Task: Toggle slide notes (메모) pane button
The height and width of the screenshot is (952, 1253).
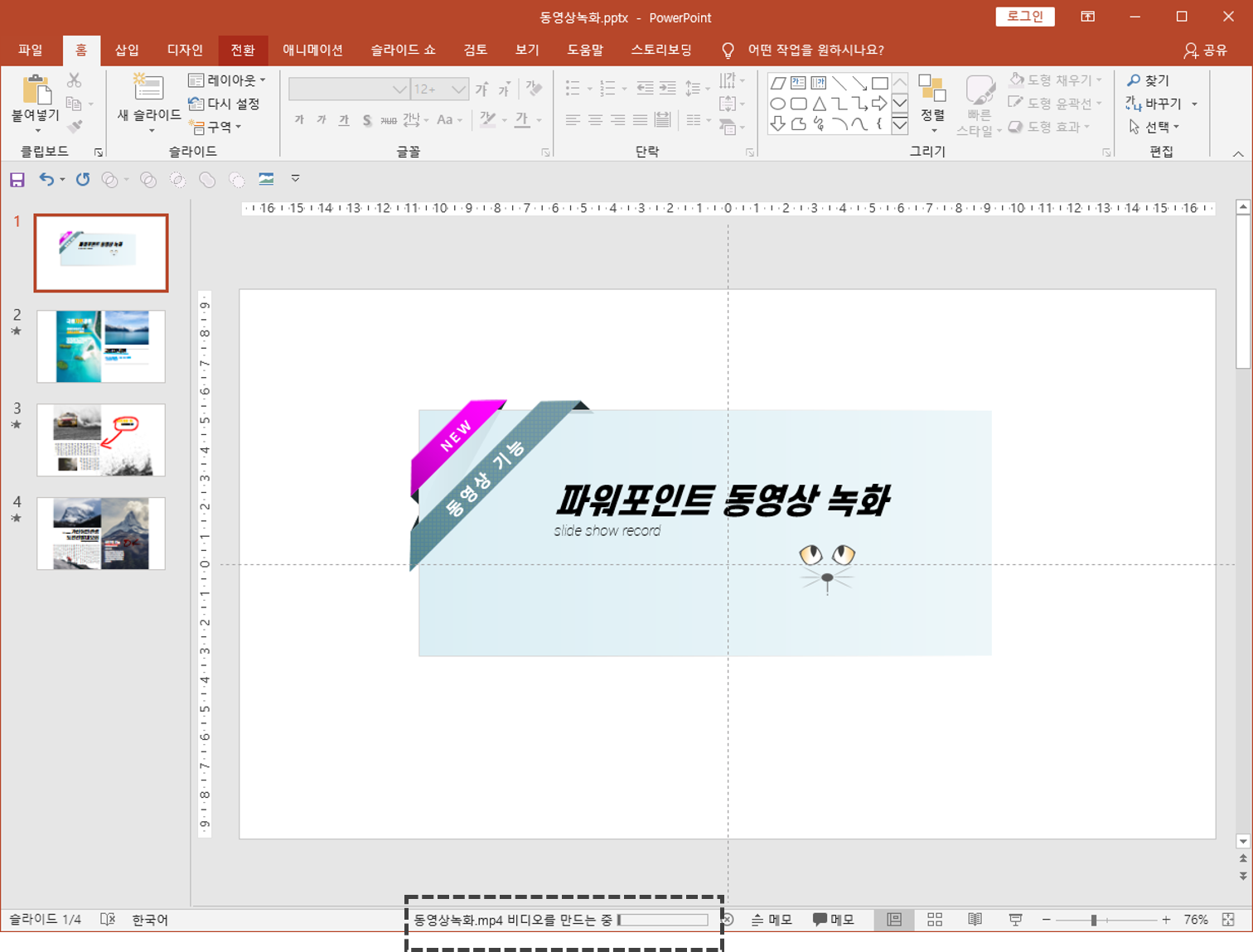Action: point(771,920)
